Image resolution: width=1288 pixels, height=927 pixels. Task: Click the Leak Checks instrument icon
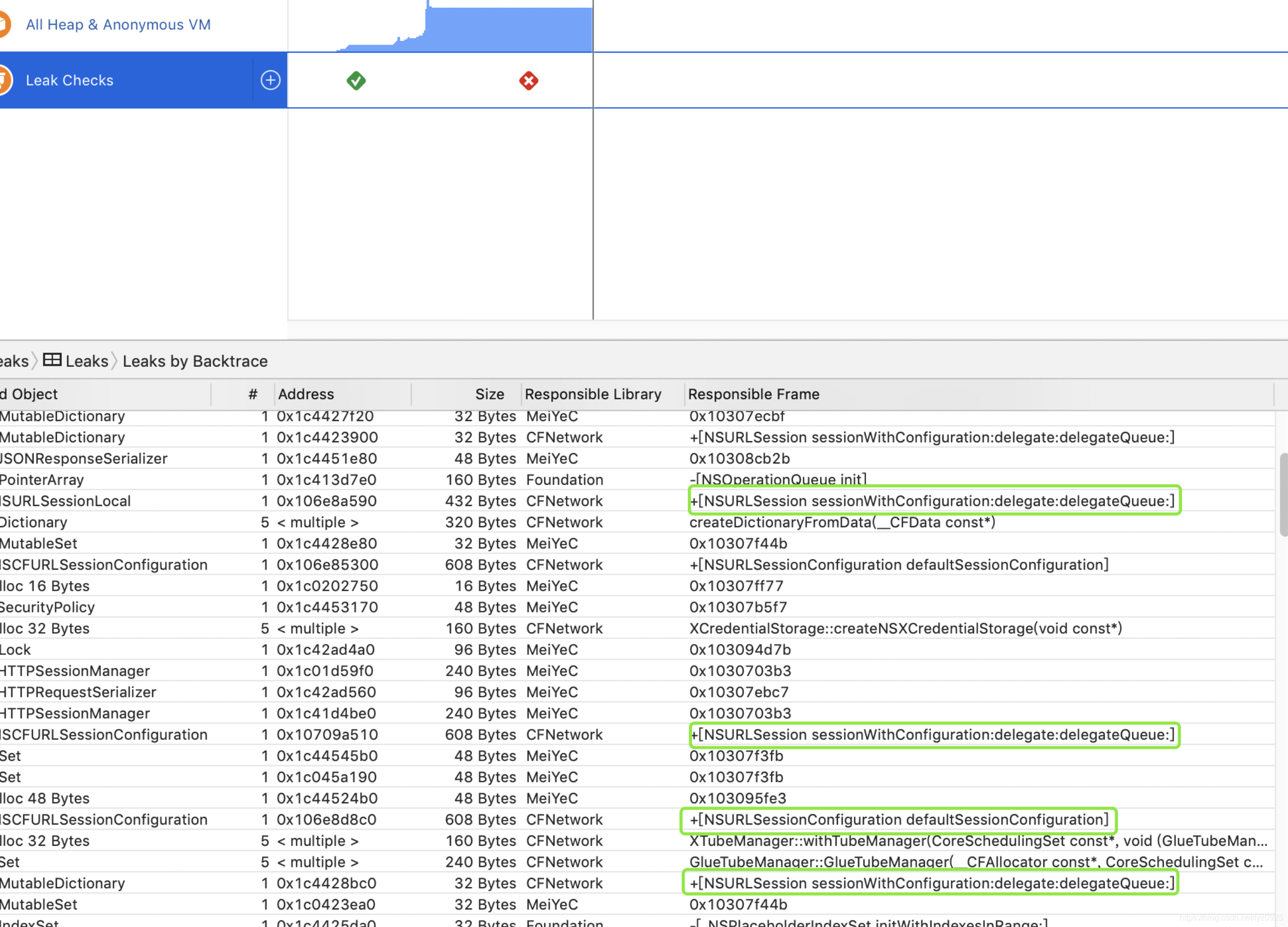tap(5, 80)
